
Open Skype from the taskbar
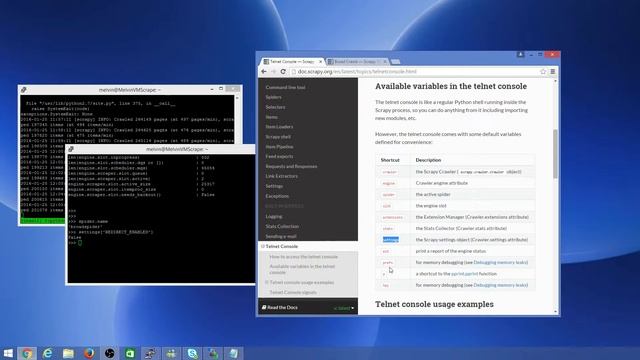[192, 353]
